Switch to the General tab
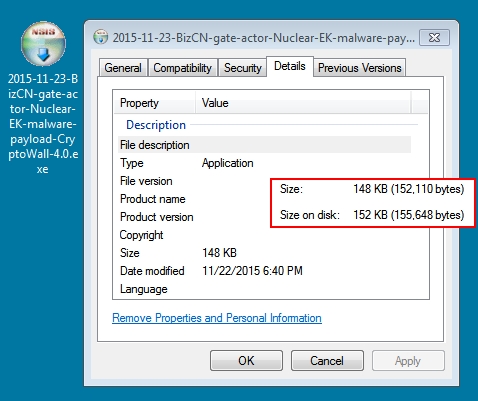The width and height of the screenshot is (478, 401). pos(123,68)
